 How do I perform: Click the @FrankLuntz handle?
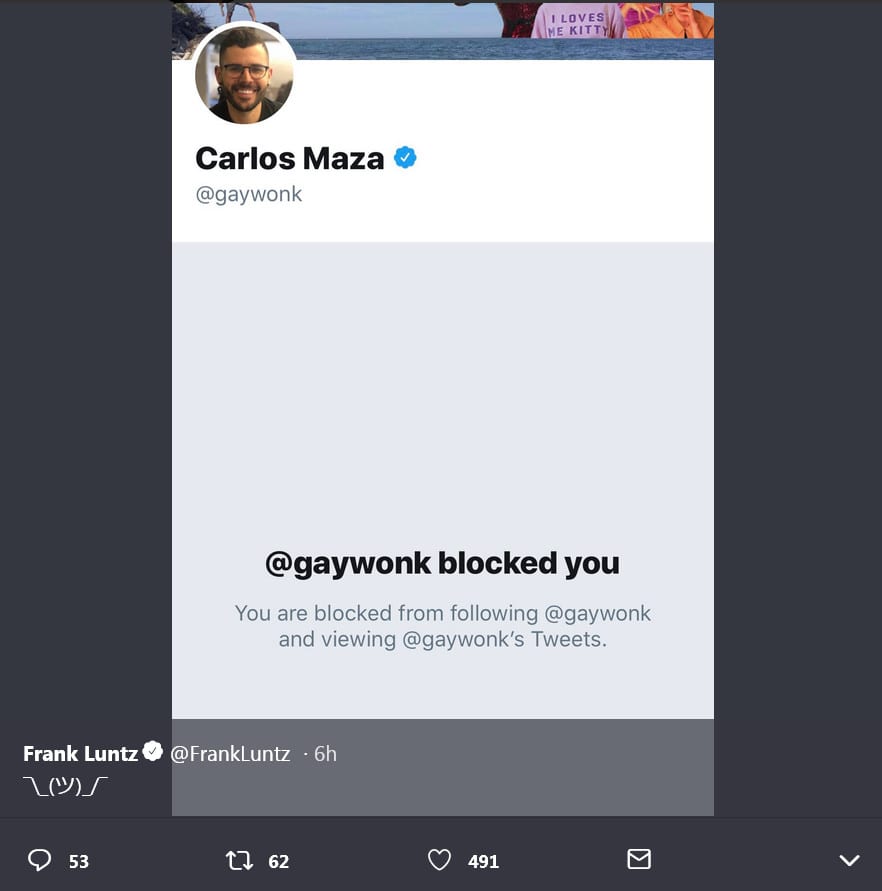230,754
